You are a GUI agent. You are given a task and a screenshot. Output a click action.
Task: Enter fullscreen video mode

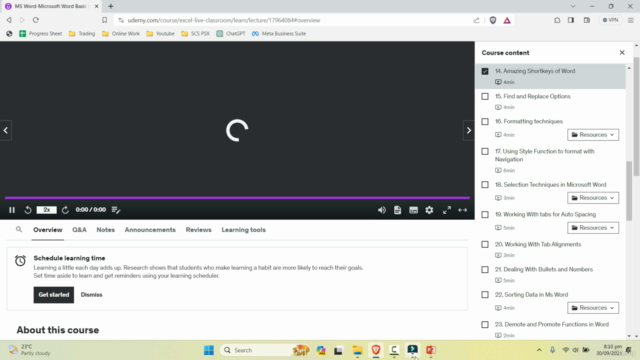pyautogui.click(x=447, y=210)
